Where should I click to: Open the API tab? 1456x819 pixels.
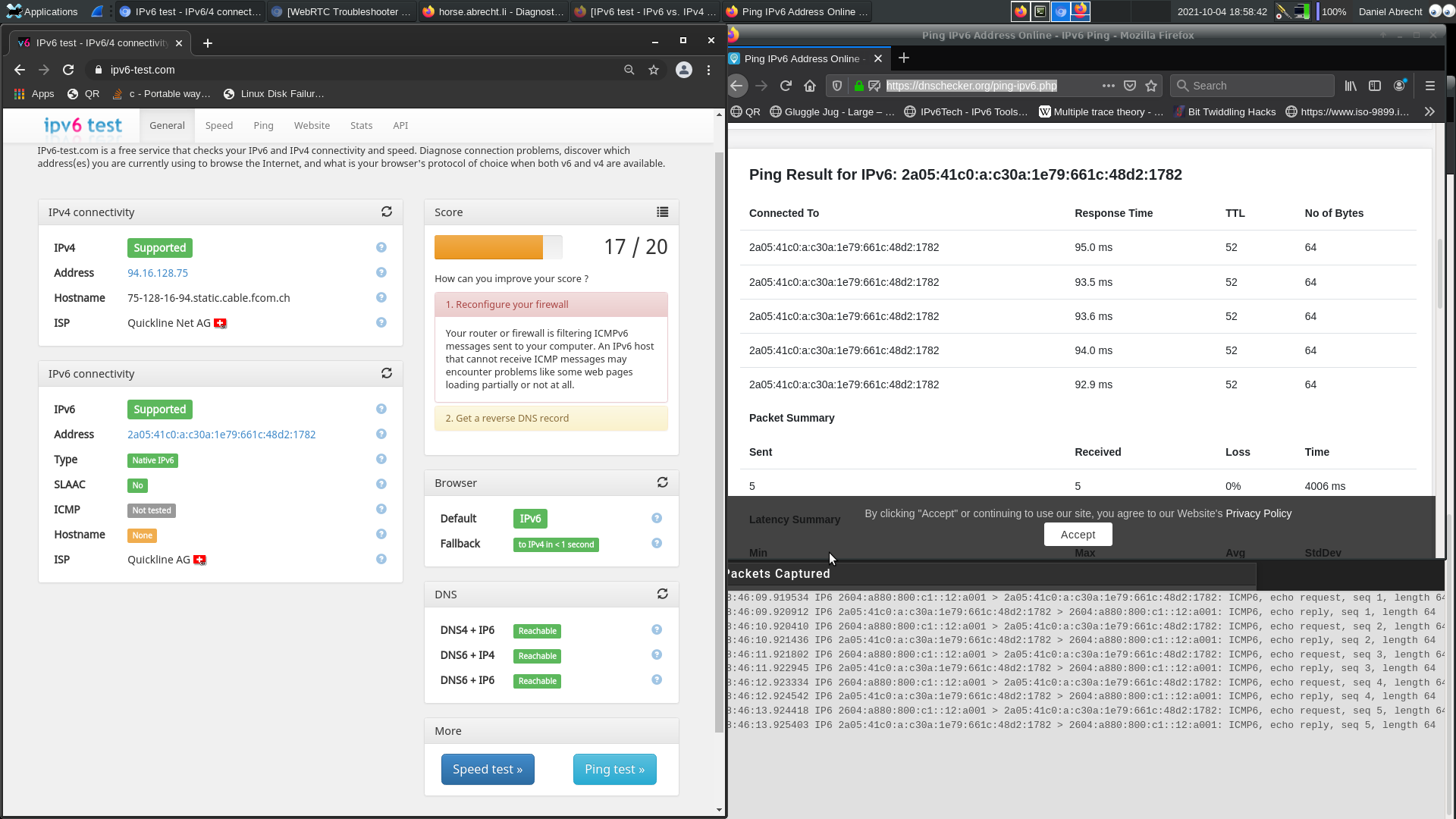[x=400, y=125]
